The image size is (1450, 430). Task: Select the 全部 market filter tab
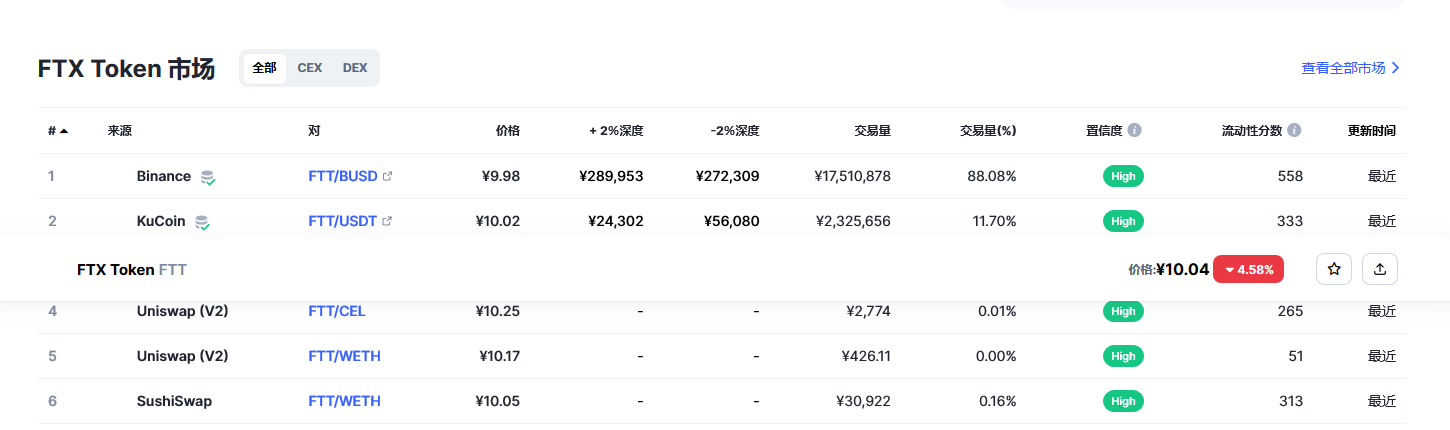pos(265,68)
